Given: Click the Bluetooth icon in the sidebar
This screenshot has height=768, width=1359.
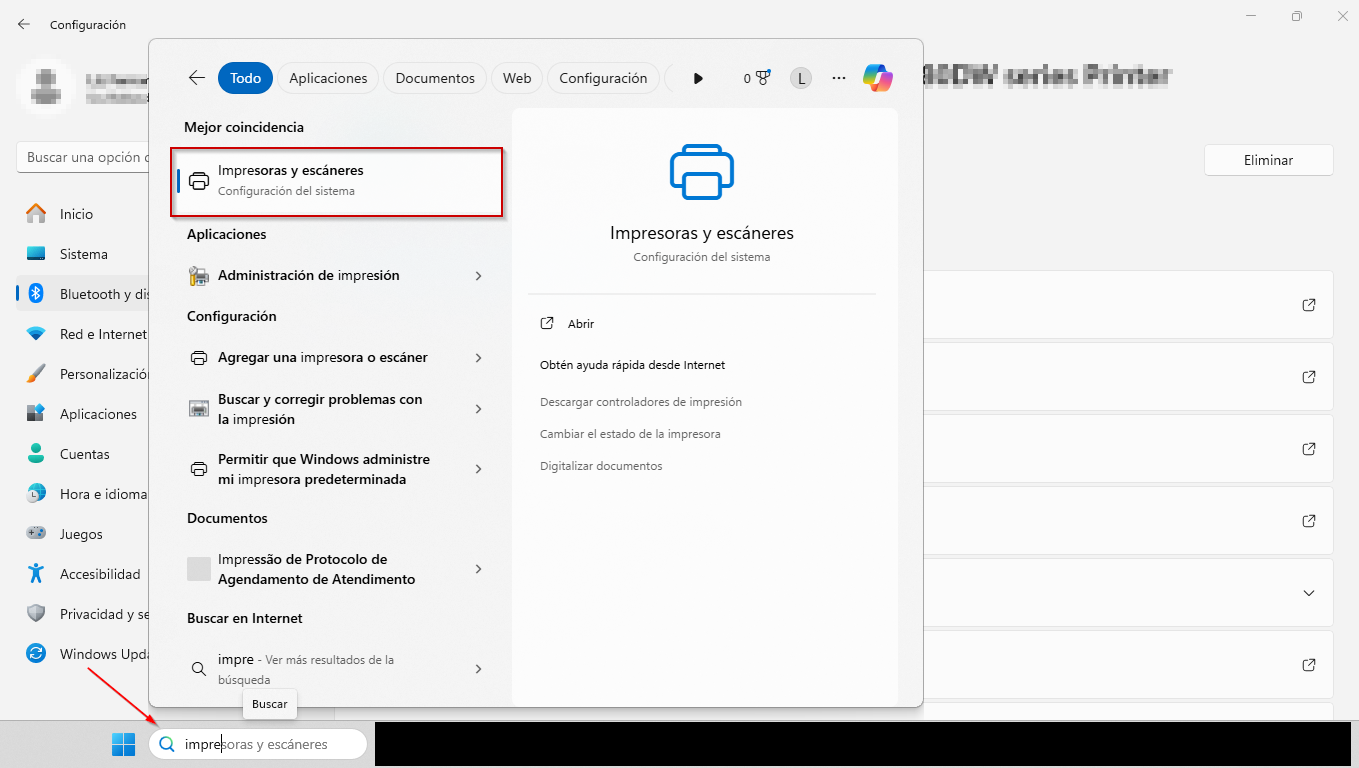Looking at the screenshot, I should pyautogui.click(x=36, y=294).
